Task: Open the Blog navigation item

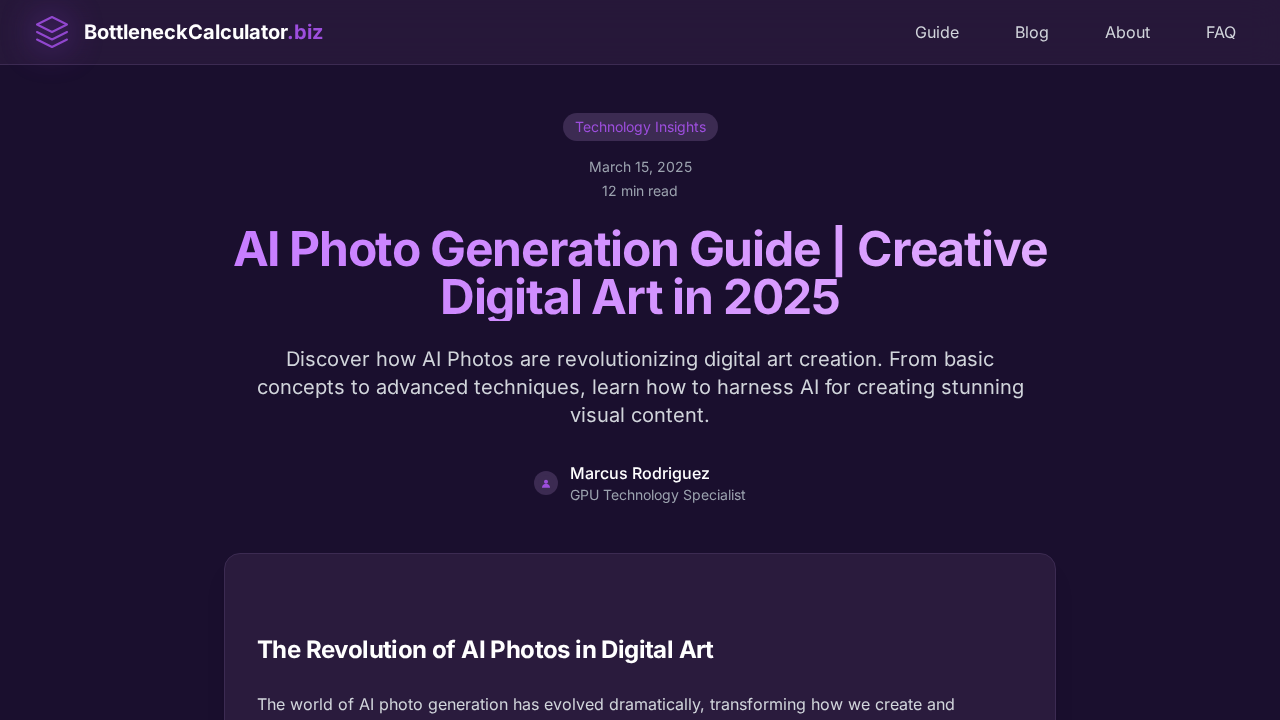Action: coord(1032,32)
